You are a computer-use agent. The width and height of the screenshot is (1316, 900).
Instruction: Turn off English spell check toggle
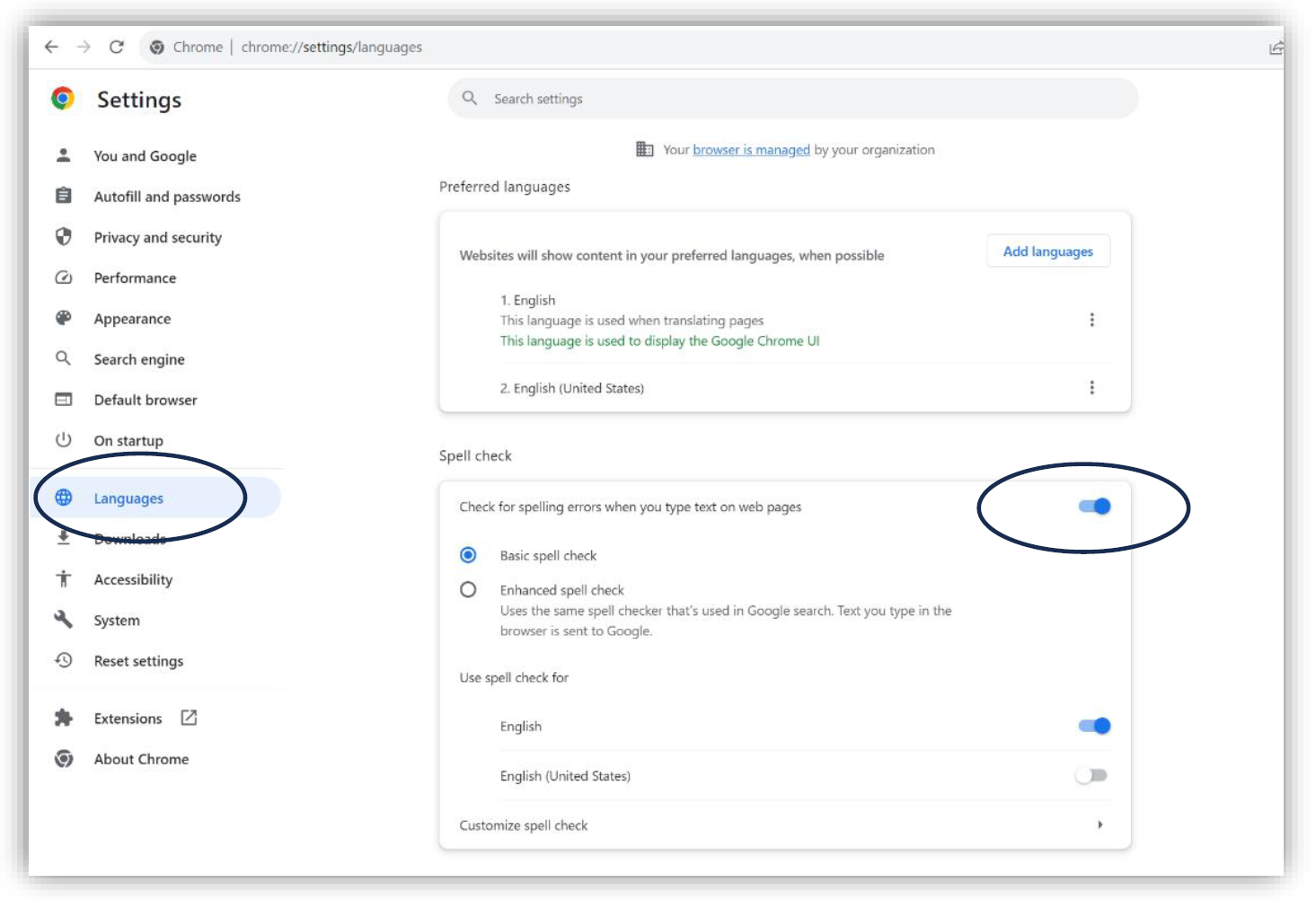coord(1094,726)
